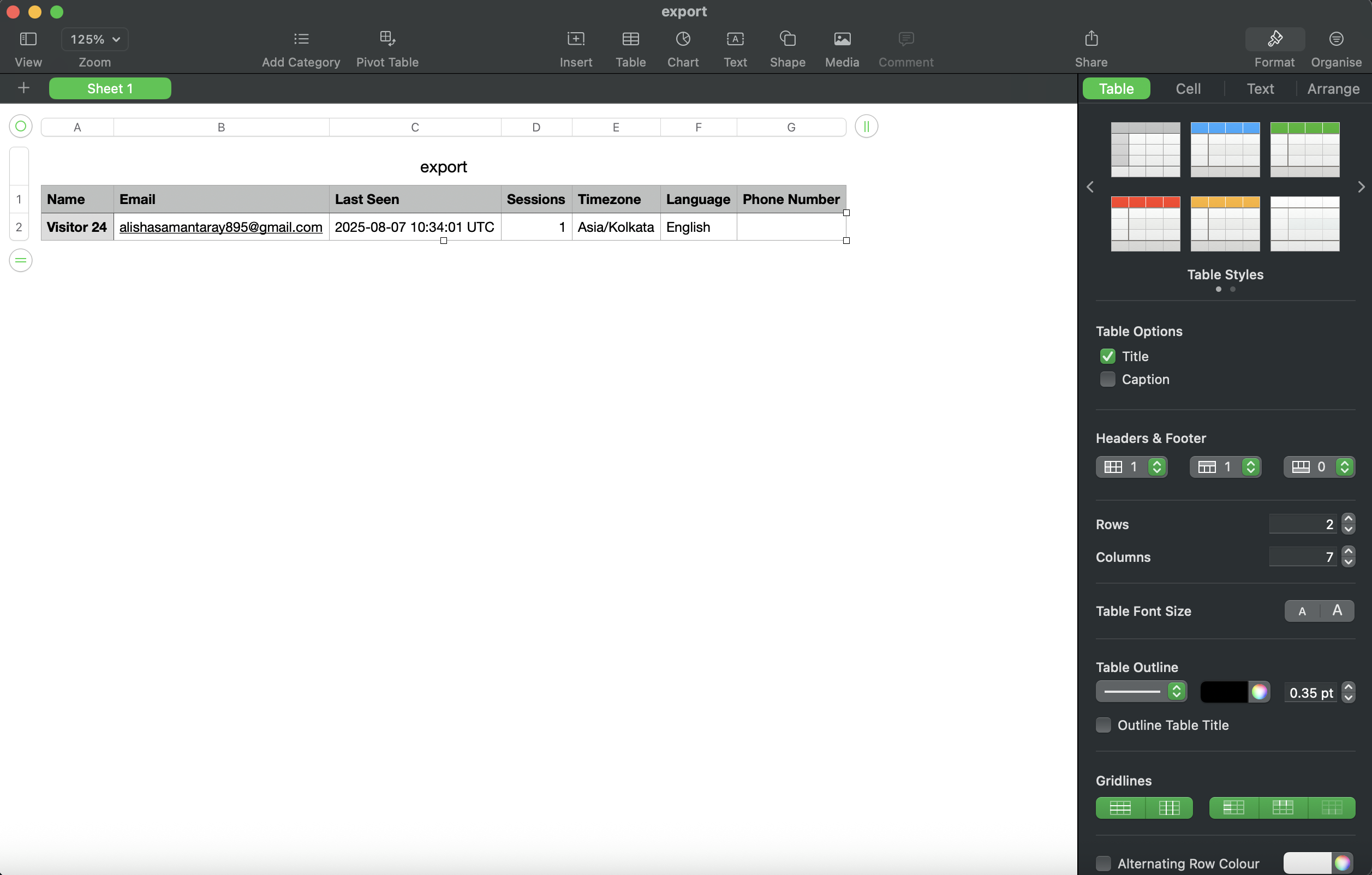This screenshot has height=875, width=1372.
Task: Show more table styles with right arrow
Action: 1361,187
